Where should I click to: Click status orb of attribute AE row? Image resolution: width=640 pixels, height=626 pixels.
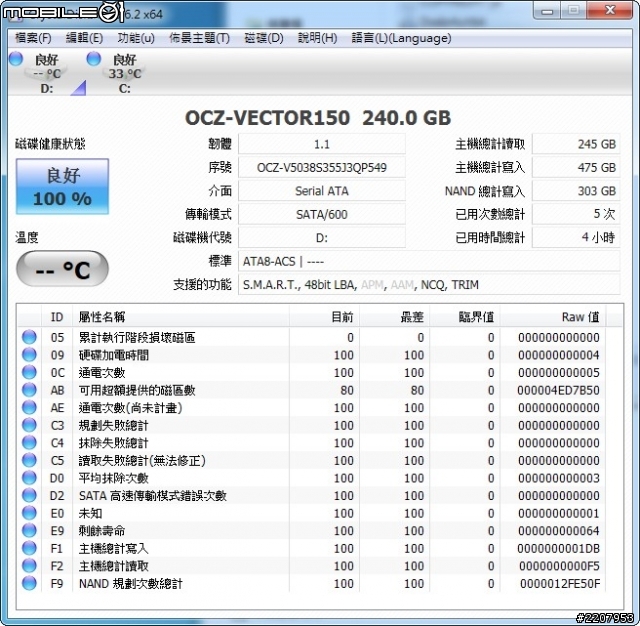(x=29, y=407)
